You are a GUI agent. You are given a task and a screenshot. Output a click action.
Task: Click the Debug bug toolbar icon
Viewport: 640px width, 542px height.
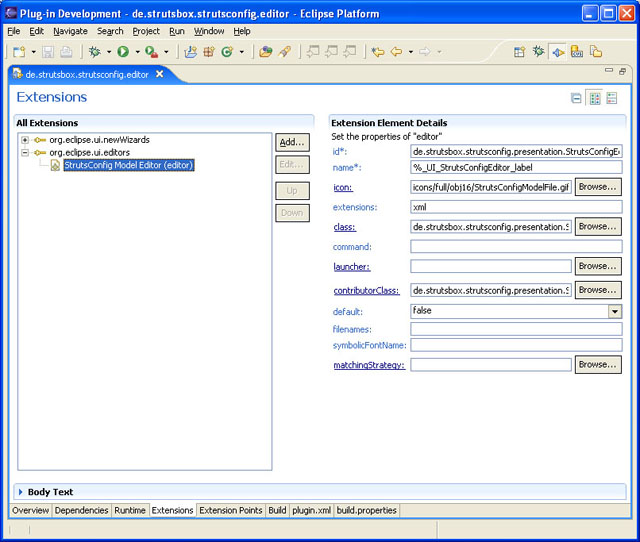[x=95, y=52]
